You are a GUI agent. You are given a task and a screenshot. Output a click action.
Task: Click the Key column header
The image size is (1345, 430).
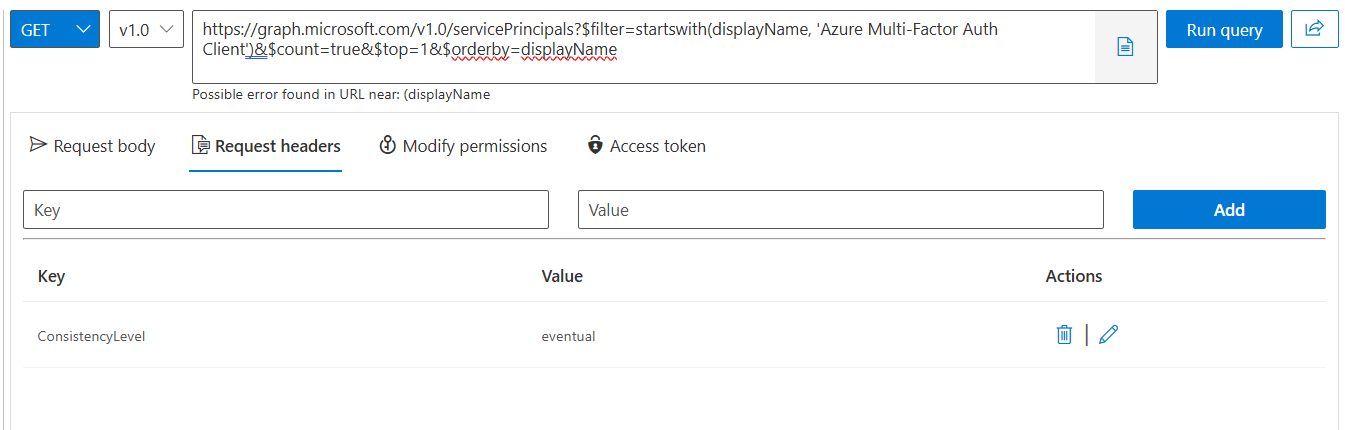point(51,276)
